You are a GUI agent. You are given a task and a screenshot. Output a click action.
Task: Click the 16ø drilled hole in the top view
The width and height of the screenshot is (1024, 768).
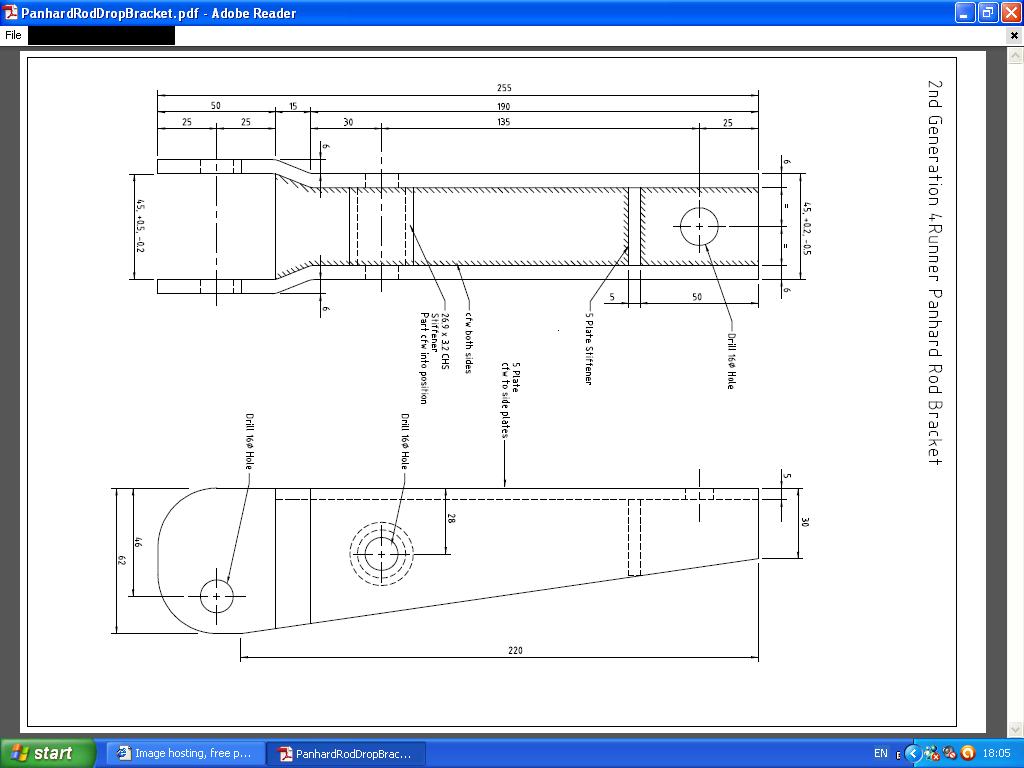698,226
